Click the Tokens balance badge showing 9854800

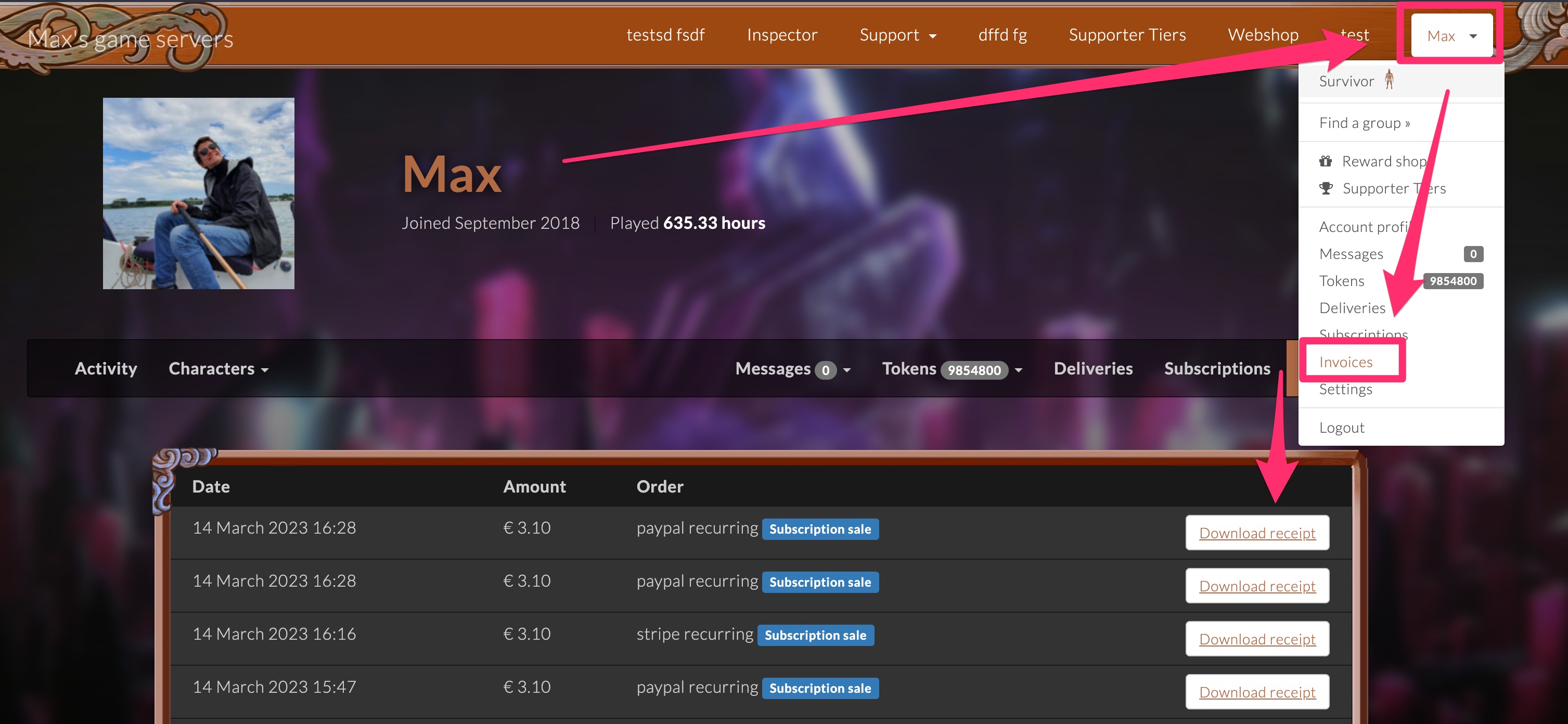click(1453, 280)
